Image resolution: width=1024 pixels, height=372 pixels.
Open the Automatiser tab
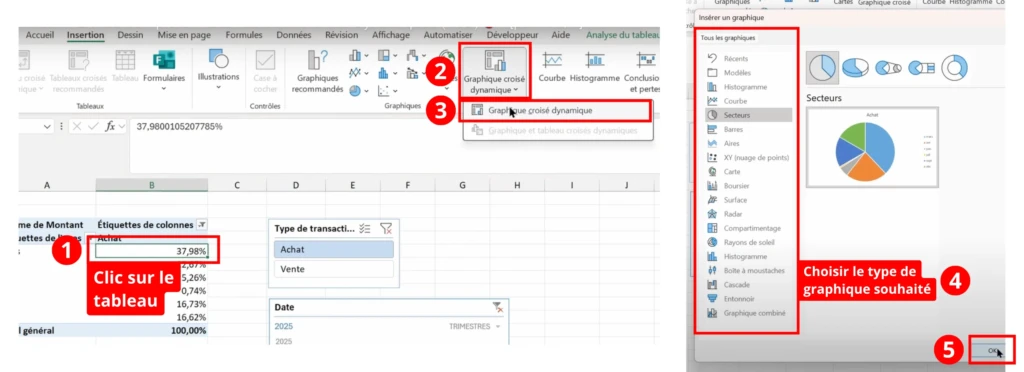coord(448,35)
